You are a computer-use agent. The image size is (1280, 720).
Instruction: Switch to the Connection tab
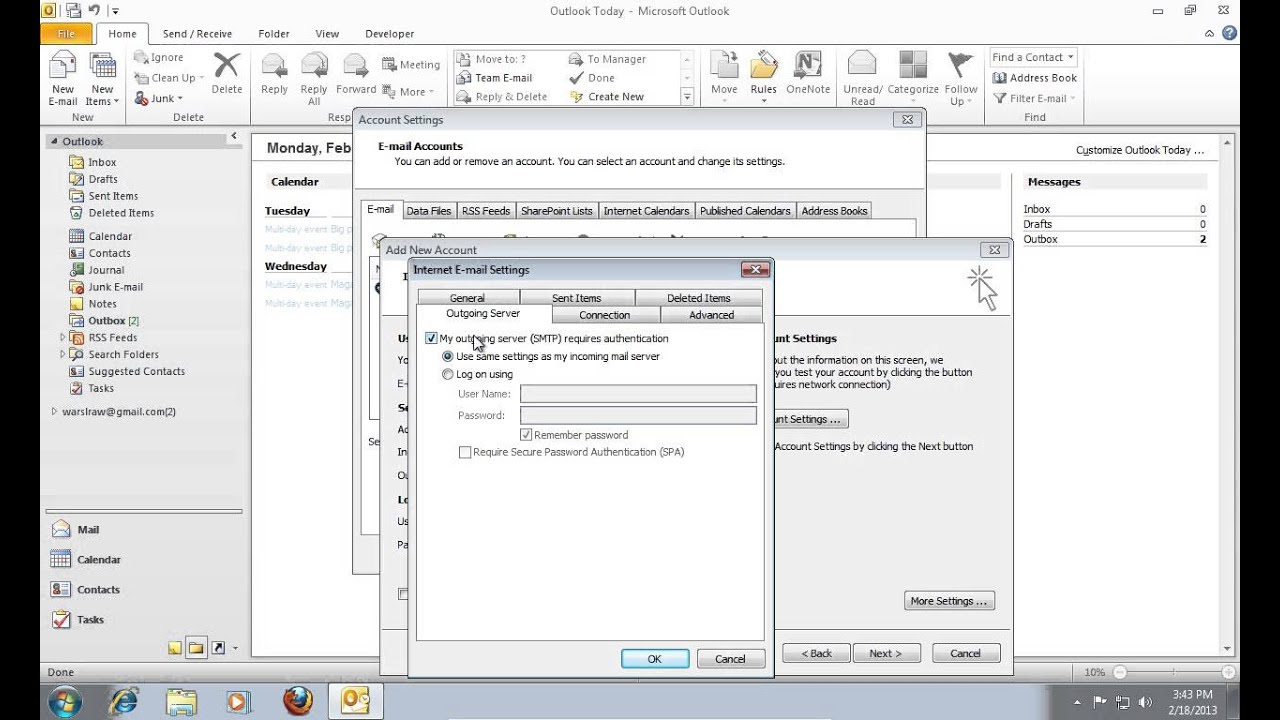605,315
